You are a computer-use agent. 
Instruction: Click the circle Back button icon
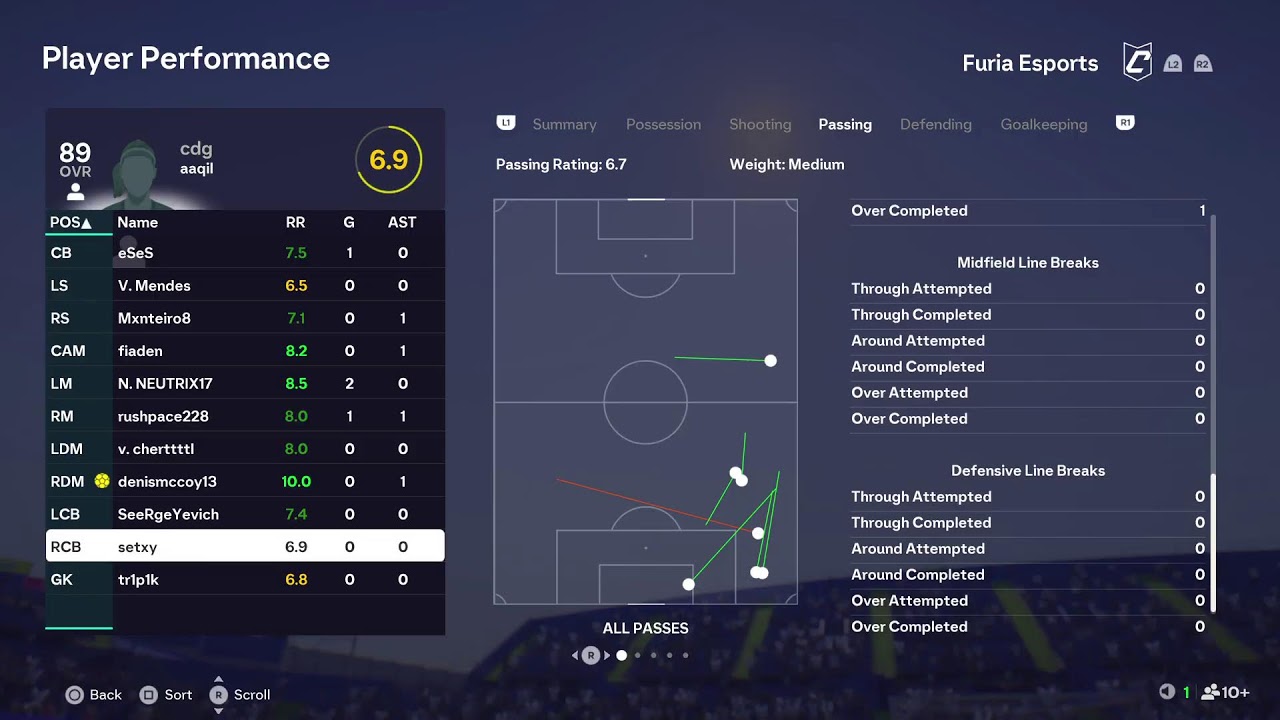(74, 695)
